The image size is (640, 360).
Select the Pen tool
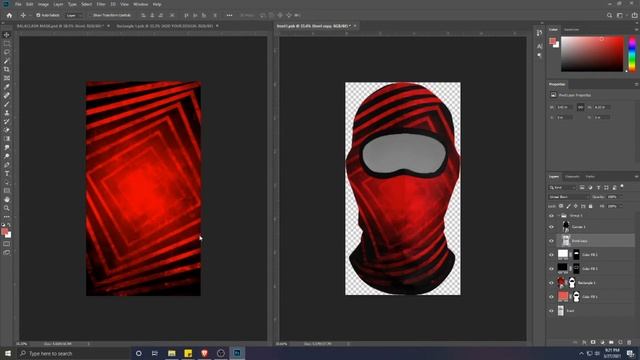point(7,165)
